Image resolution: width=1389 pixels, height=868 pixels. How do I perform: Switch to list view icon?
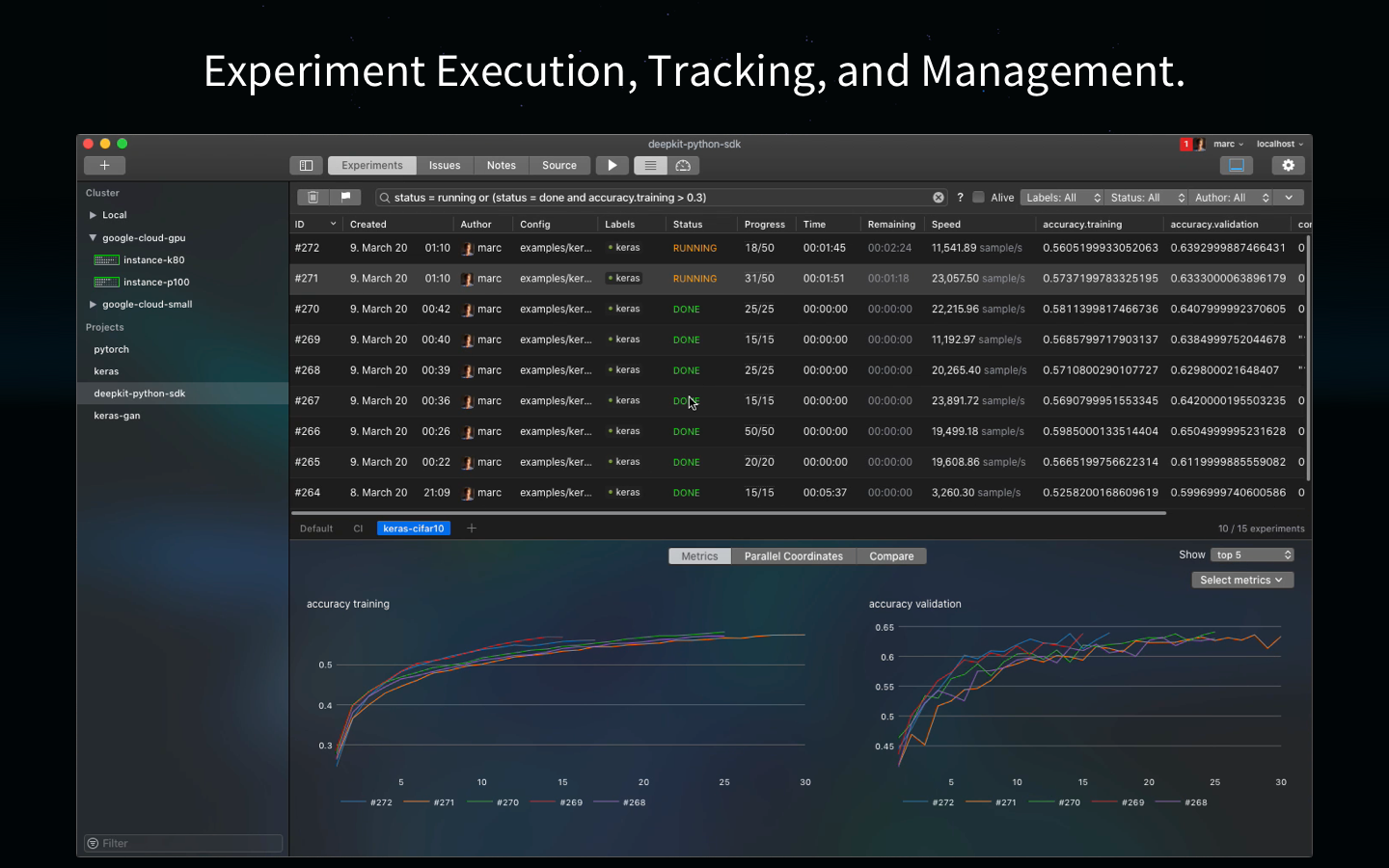click(650, 165)
